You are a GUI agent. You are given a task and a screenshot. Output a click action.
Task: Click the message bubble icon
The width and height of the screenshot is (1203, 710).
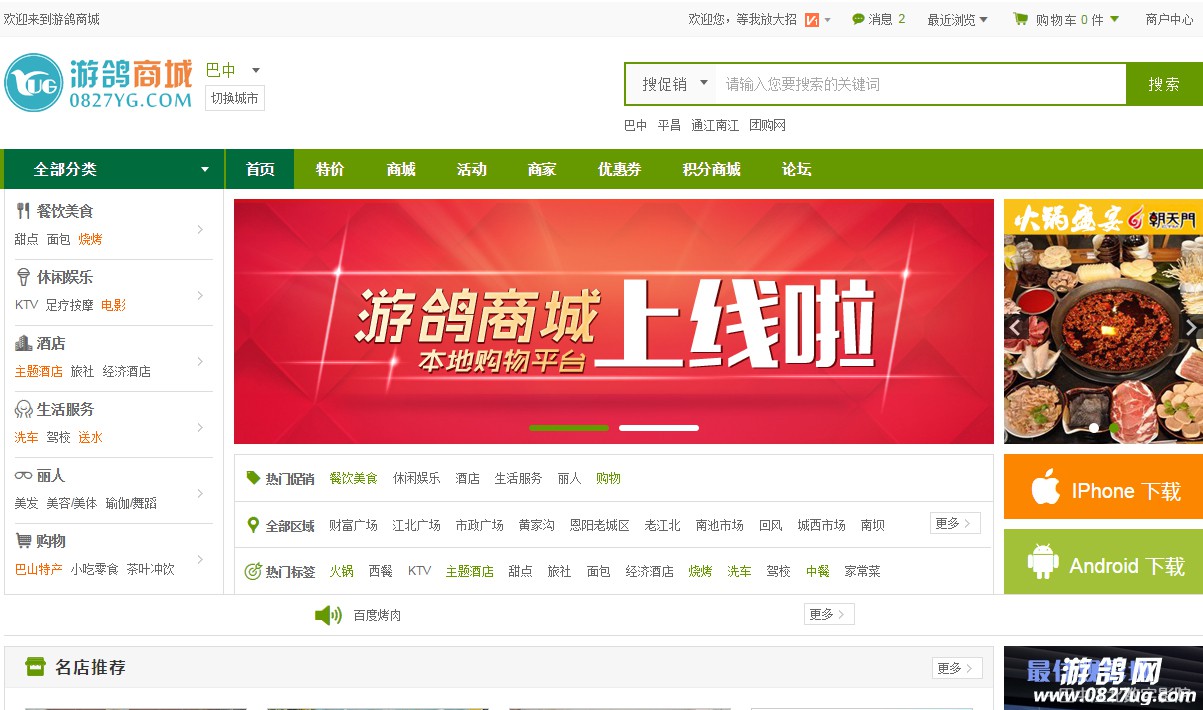click(858, 19)
